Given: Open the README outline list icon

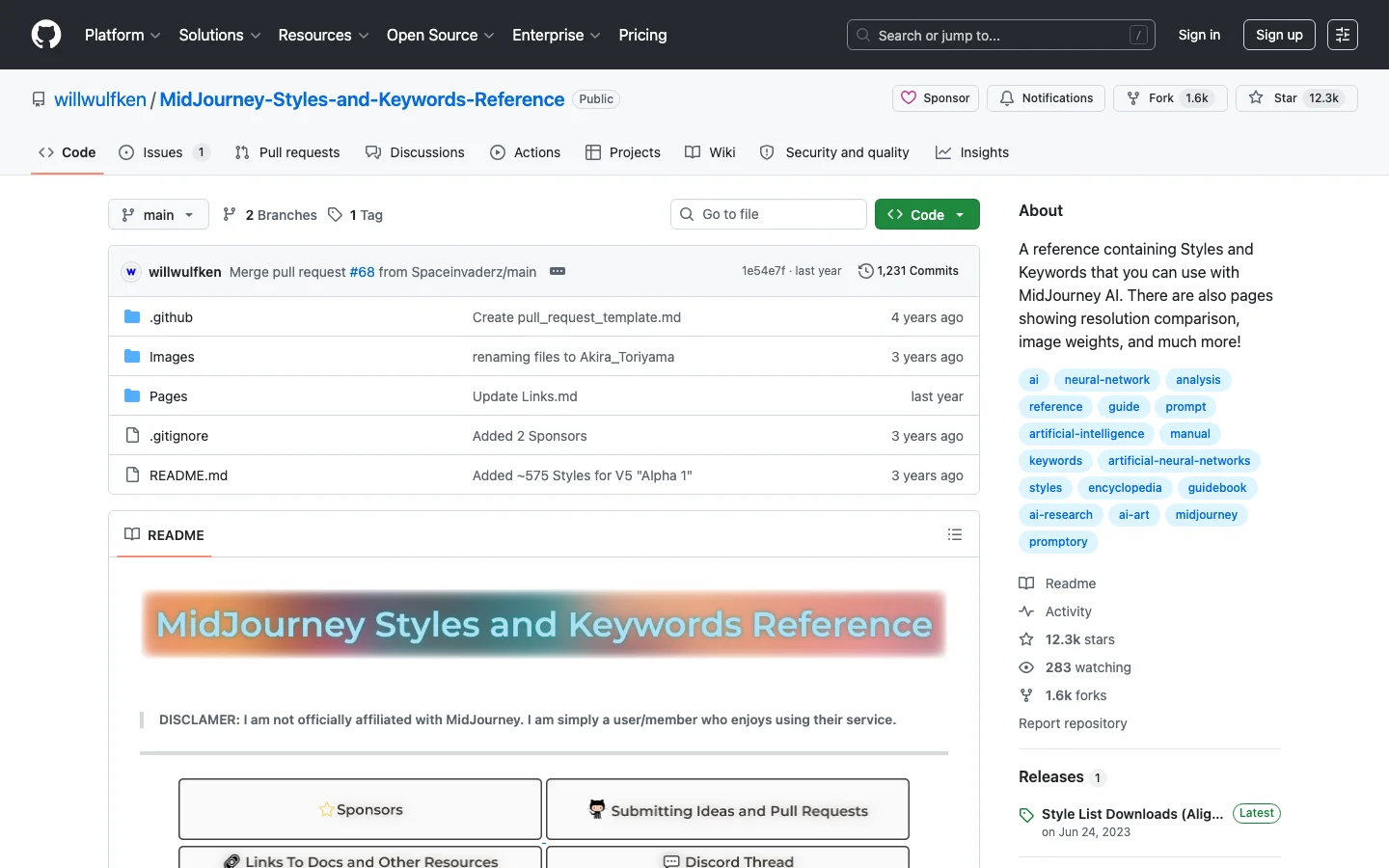Looking at the screenshot, I should coord(955,534).
